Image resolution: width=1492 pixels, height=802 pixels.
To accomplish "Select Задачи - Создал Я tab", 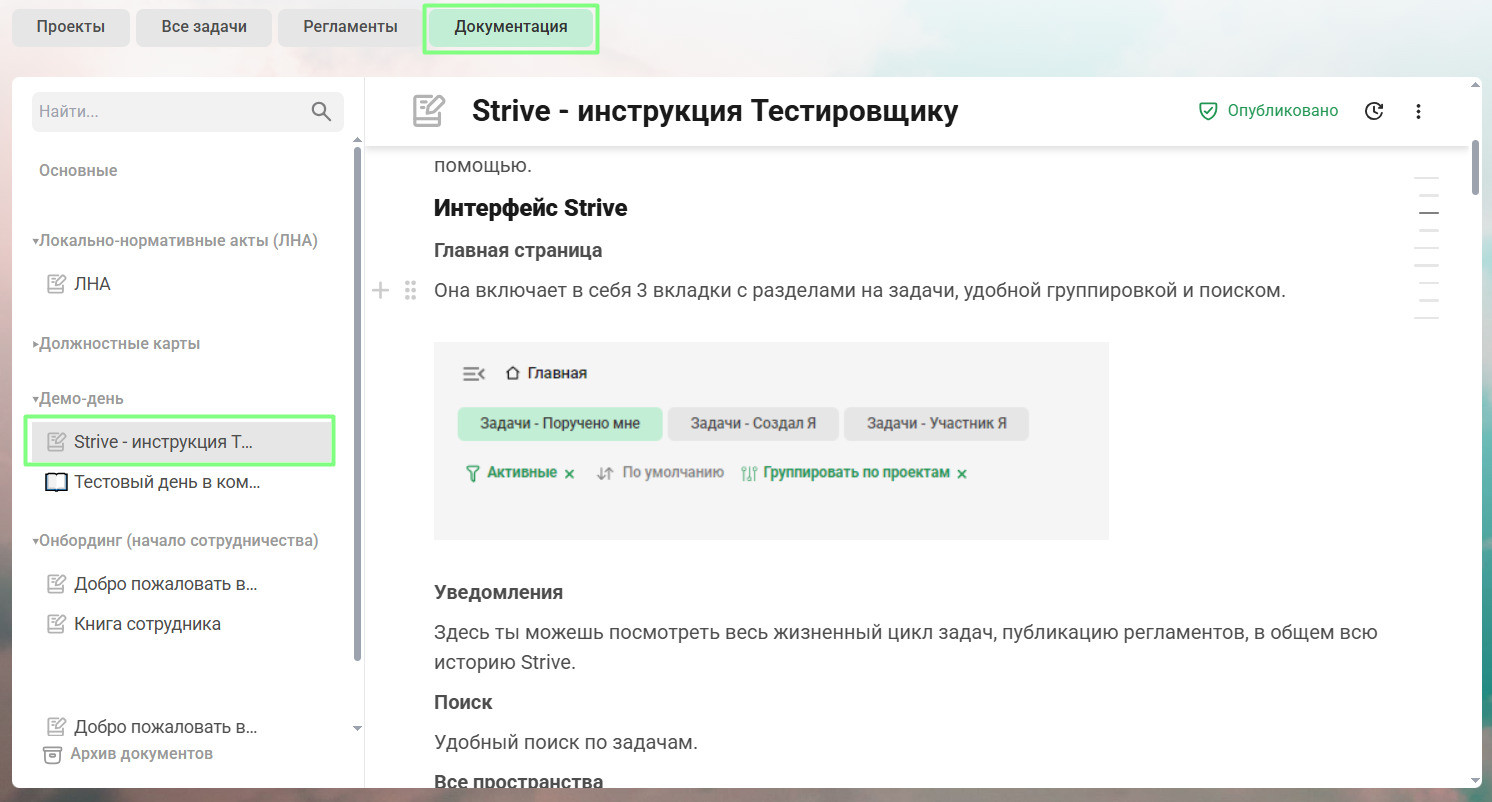I will click(x=753, y=424).
